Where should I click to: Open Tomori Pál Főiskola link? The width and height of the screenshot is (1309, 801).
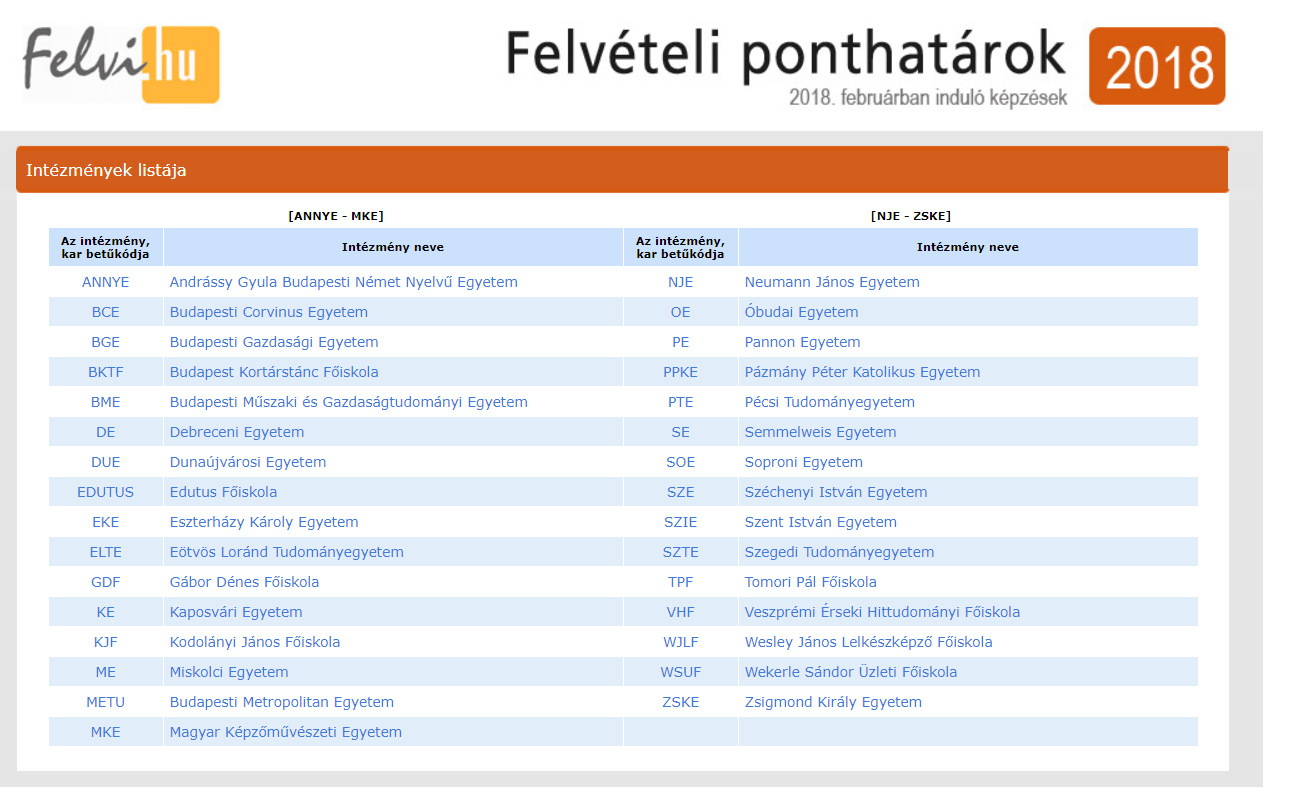coord(811,582)
